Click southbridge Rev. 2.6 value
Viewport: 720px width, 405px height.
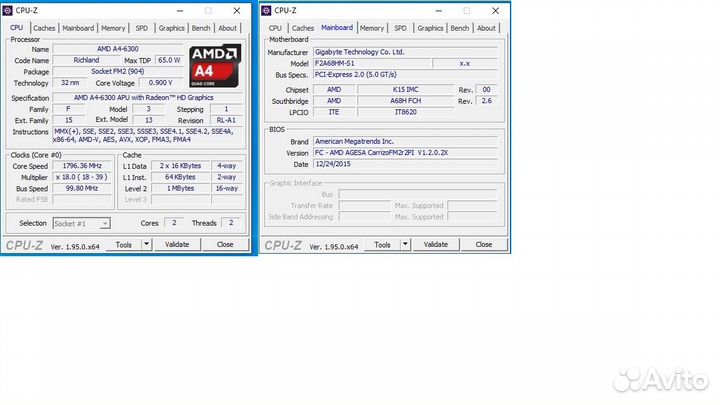[x=487, y=101]
